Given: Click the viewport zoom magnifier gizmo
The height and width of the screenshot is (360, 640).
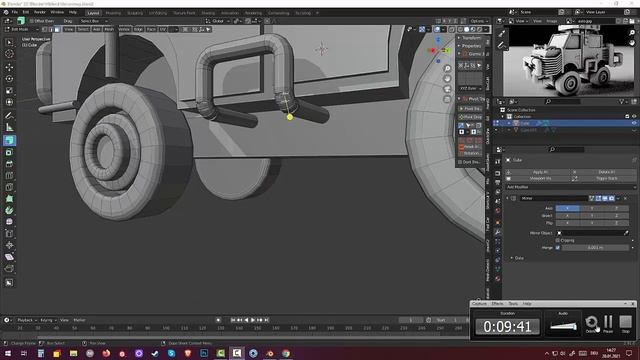Looking at the screenshot, I should (x=447, y=69).
